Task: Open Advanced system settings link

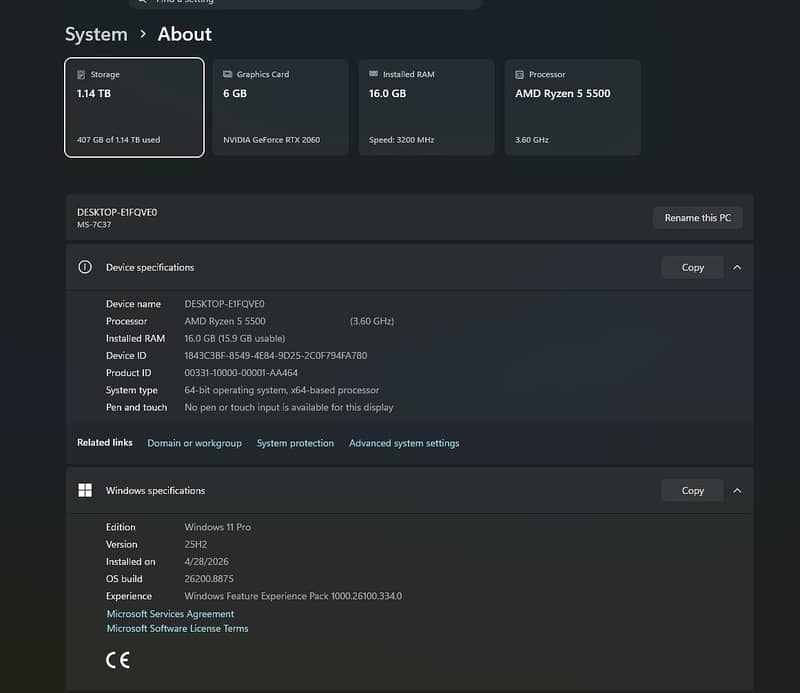Action: click(x=404, y=443)
